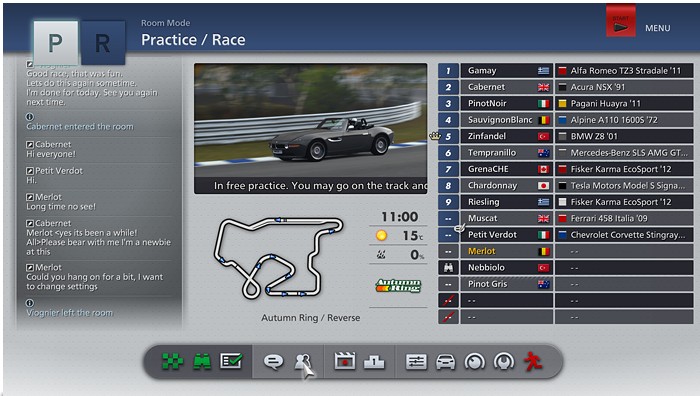The image size is (700, 396).
Task: Click the red swatch beside Ferrari 458 Italia
Action: tap(562, 218)
